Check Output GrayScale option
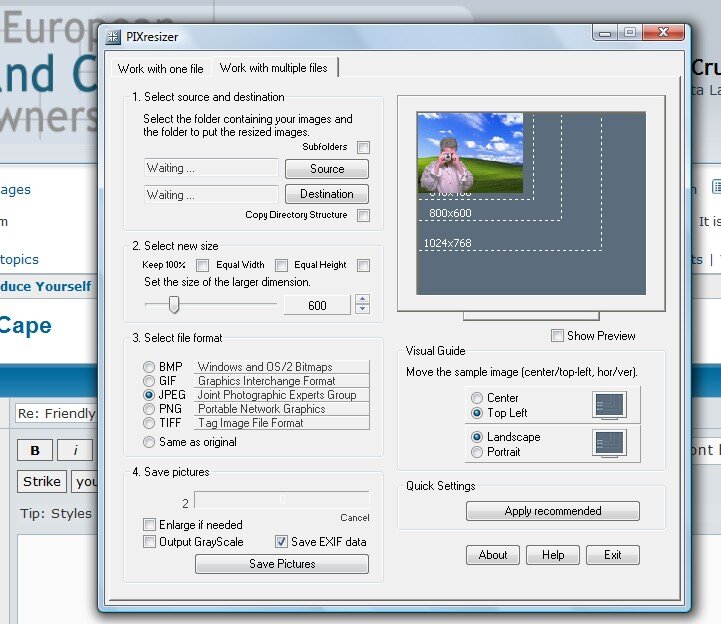The width and height of the screenshot is (721, 624). click(149, 542)
